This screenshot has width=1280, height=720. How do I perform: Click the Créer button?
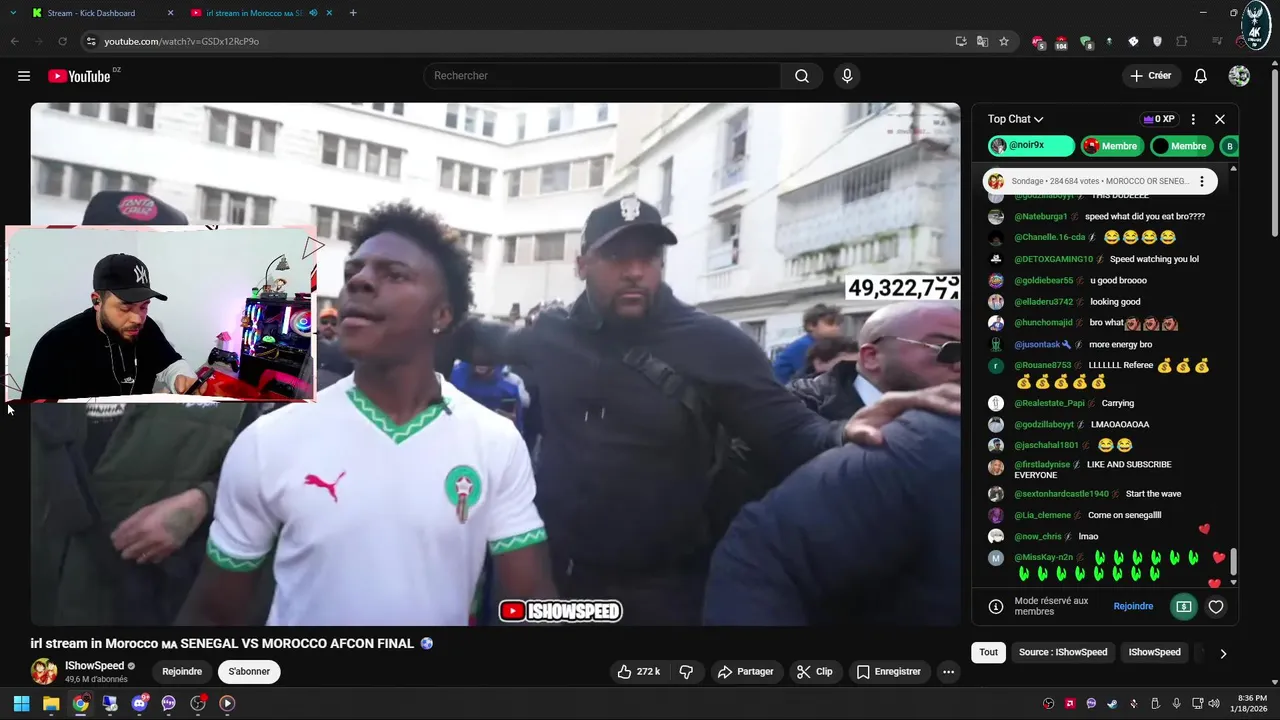point(1150,76)
